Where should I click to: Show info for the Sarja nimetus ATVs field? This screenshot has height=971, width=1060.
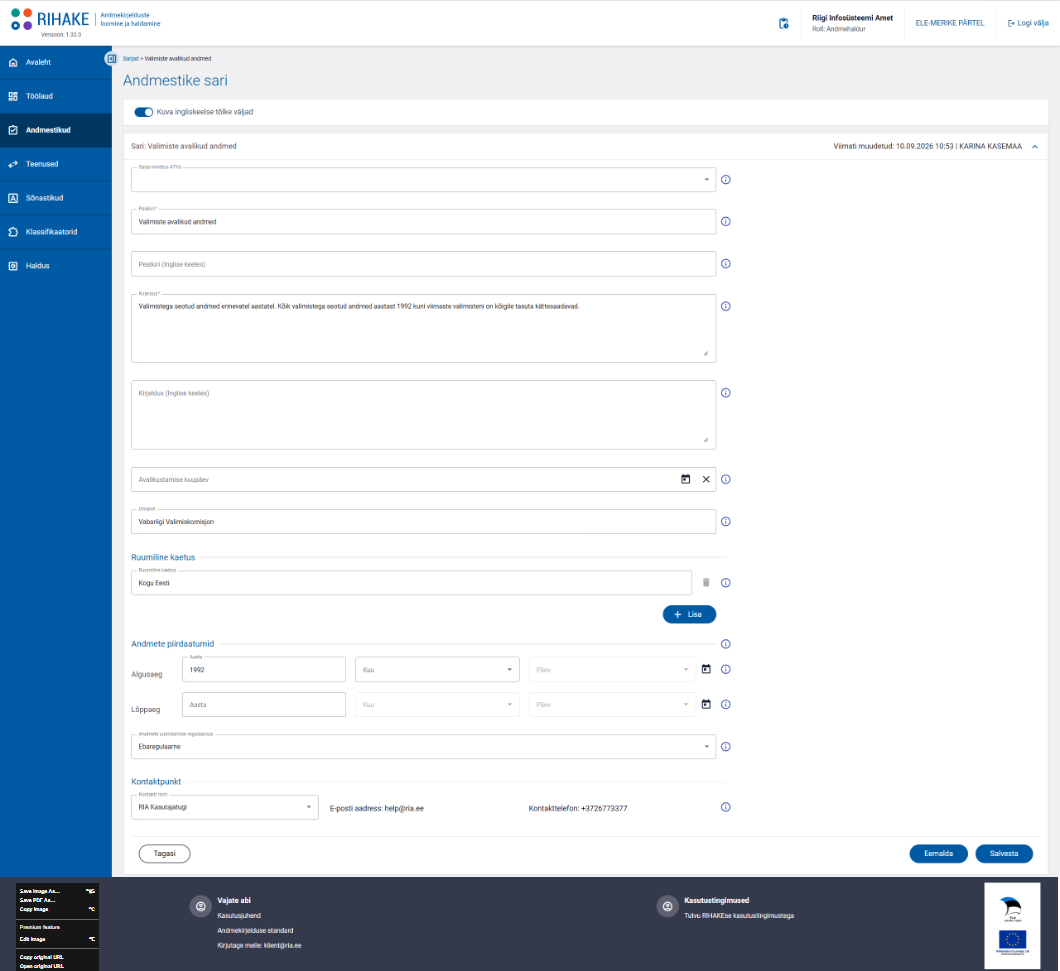726,180
